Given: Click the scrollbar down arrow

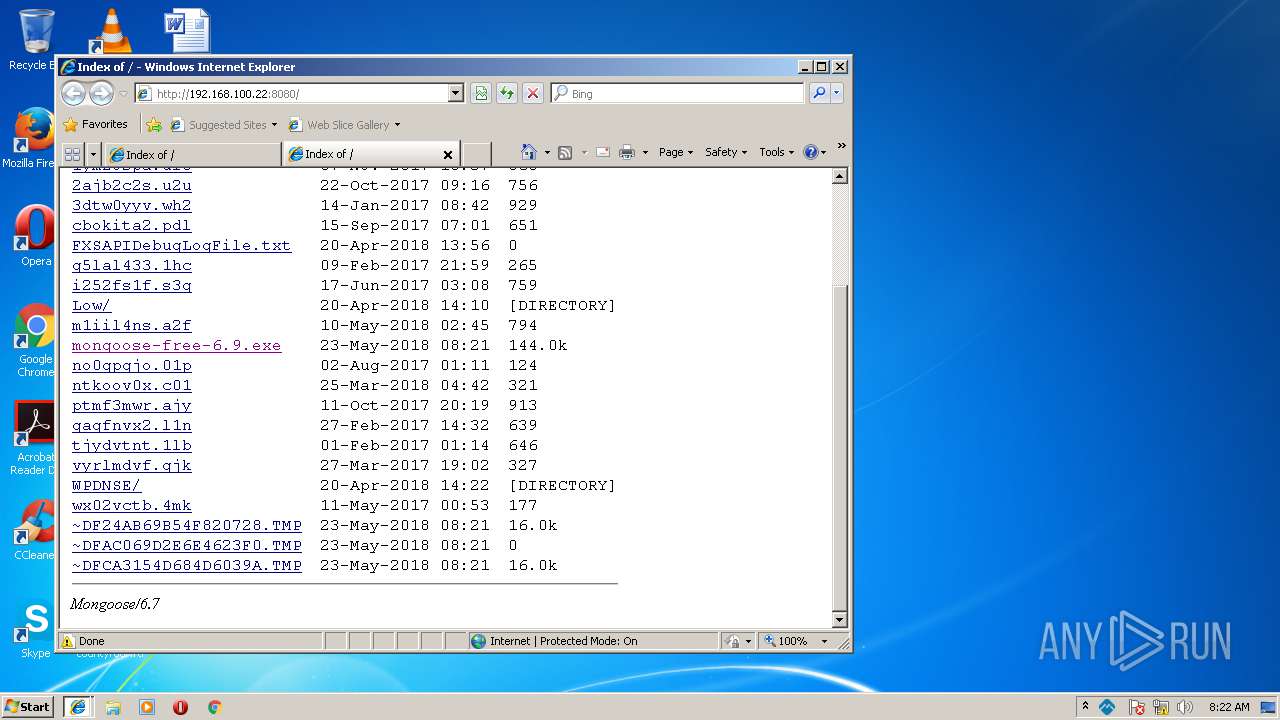Looking at the screenshot, I should point(840,619).
